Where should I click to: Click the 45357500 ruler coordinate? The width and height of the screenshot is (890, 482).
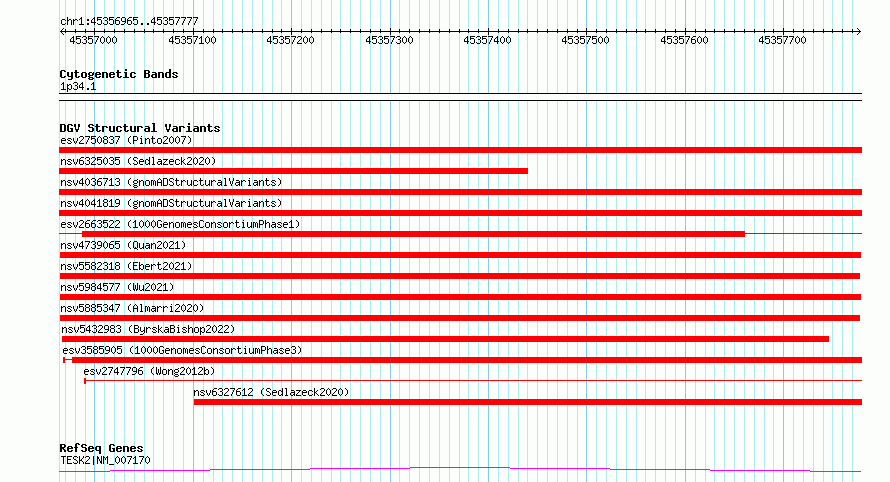point(585,40)
